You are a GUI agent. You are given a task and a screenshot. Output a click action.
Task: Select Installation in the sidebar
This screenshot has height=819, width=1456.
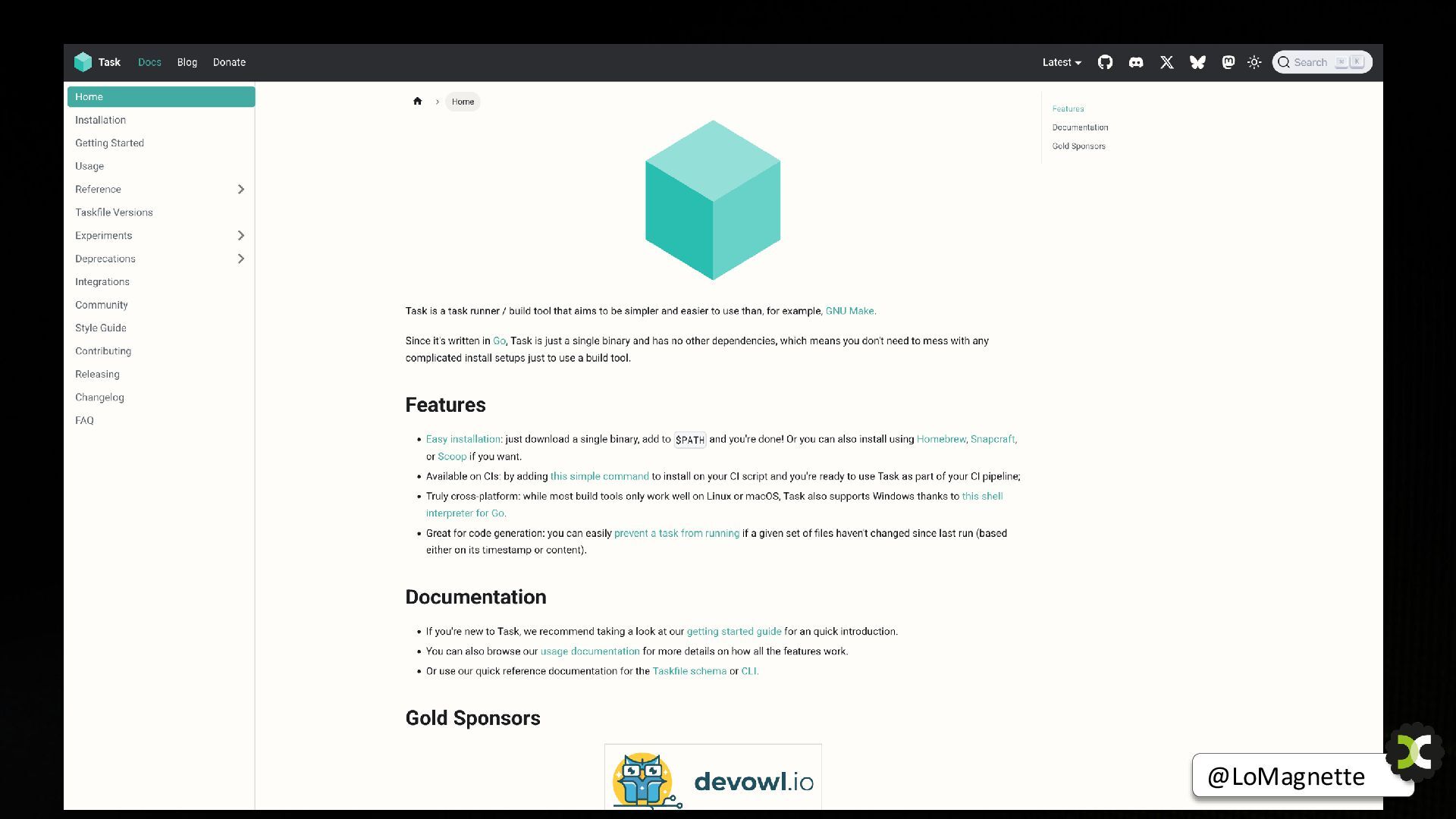(x=100, y=120)
